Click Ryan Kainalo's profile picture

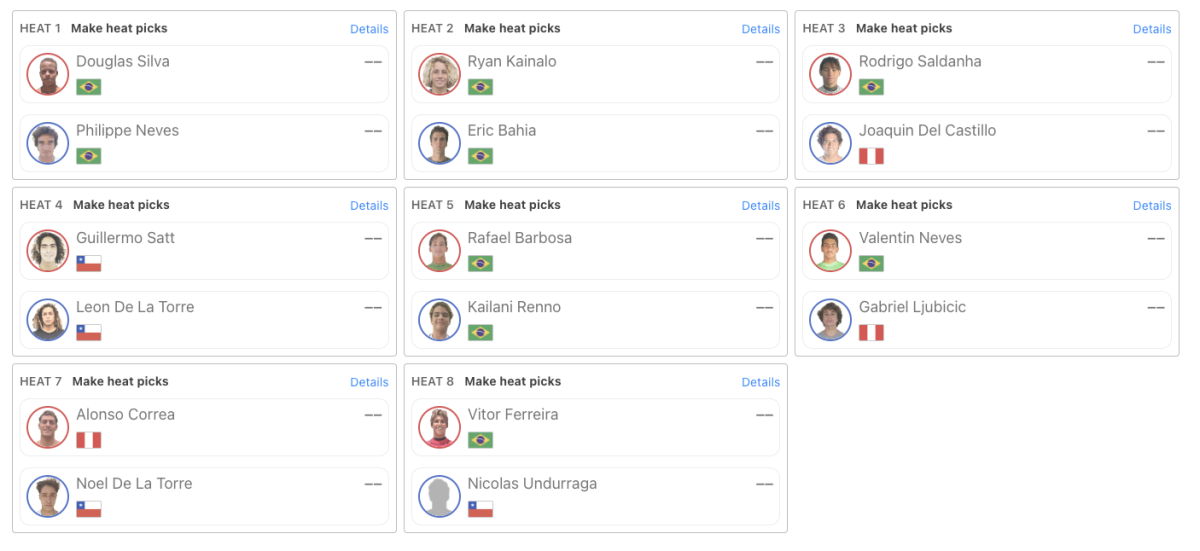439,75
